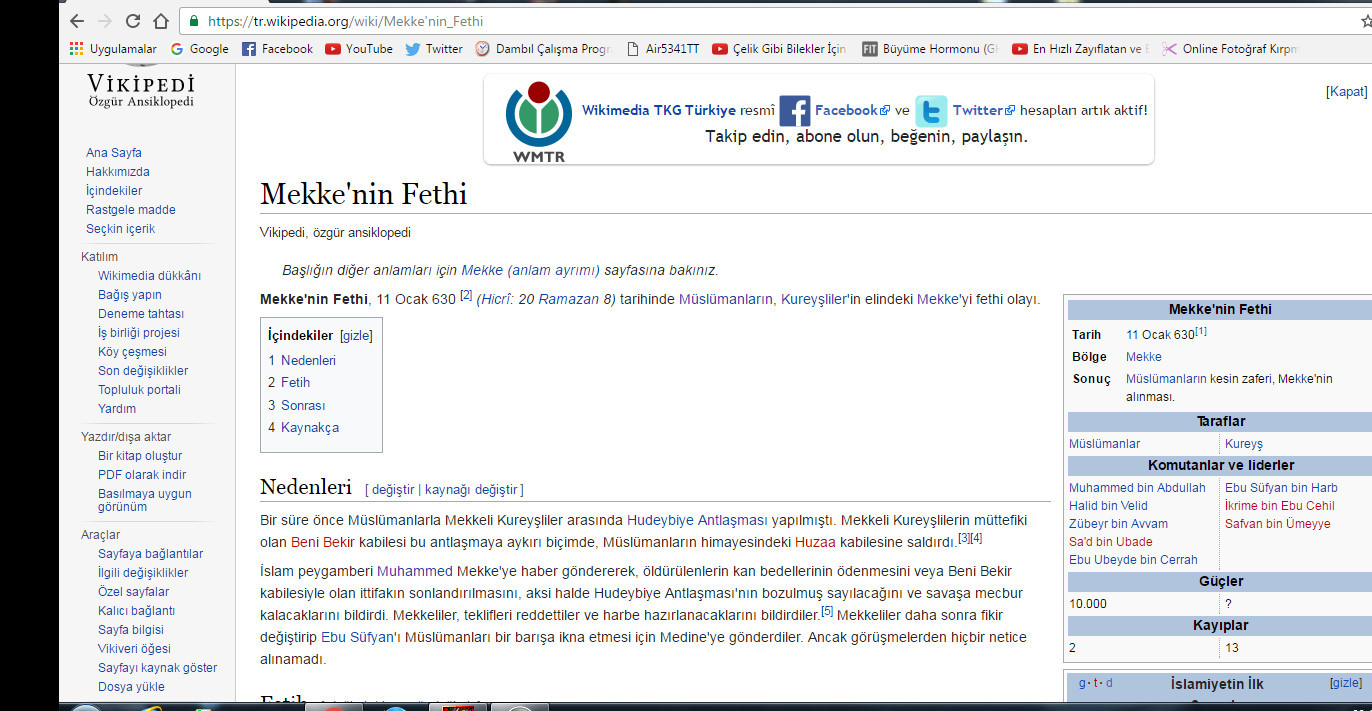Open Sayfayı kaynak göster link

click(x=157, y=668)
